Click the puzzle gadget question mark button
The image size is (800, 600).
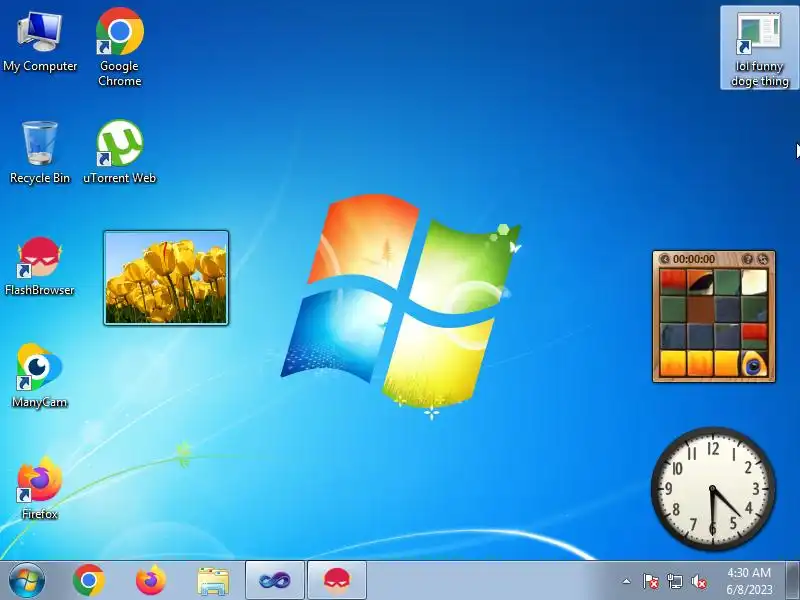click(747, 259)
